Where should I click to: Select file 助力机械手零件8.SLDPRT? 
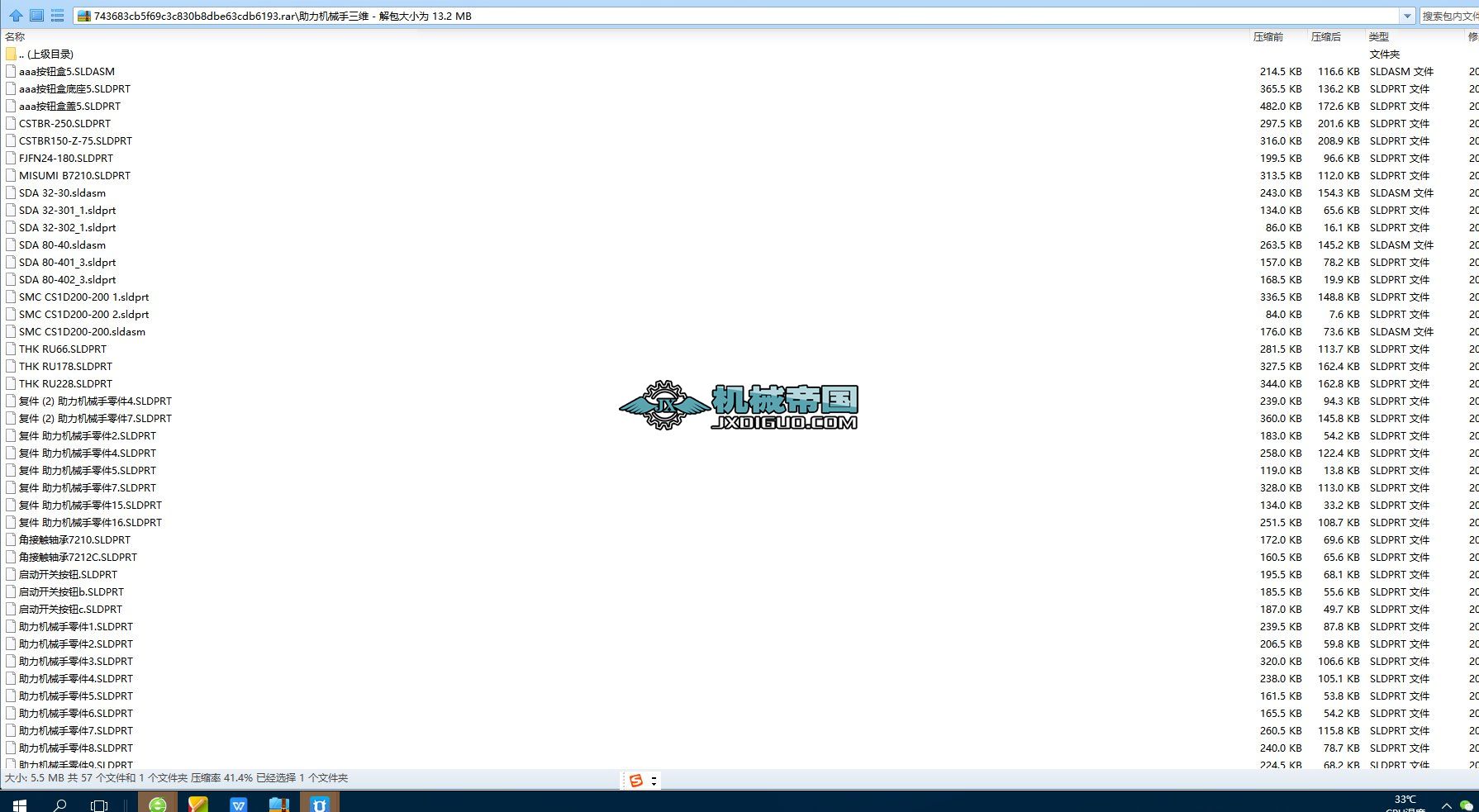tap(76, 748)
